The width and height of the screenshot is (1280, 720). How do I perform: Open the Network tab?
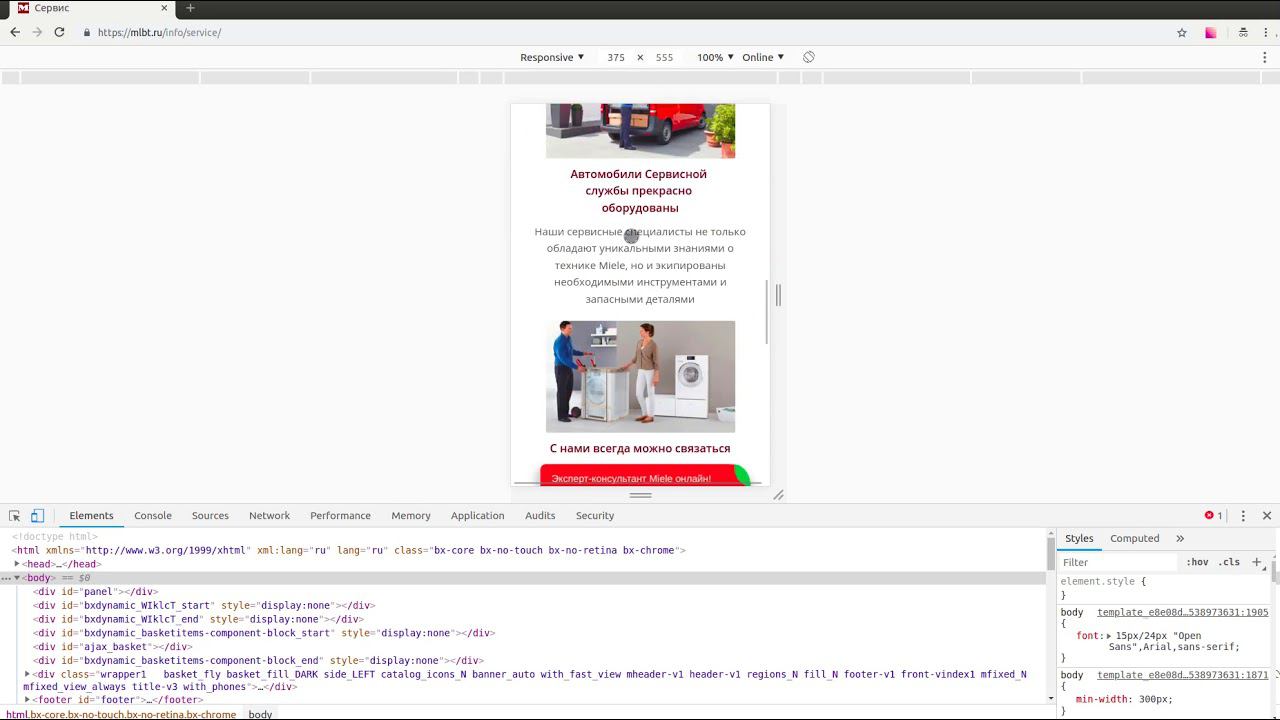pyautogui.click(x=269, y=516)
